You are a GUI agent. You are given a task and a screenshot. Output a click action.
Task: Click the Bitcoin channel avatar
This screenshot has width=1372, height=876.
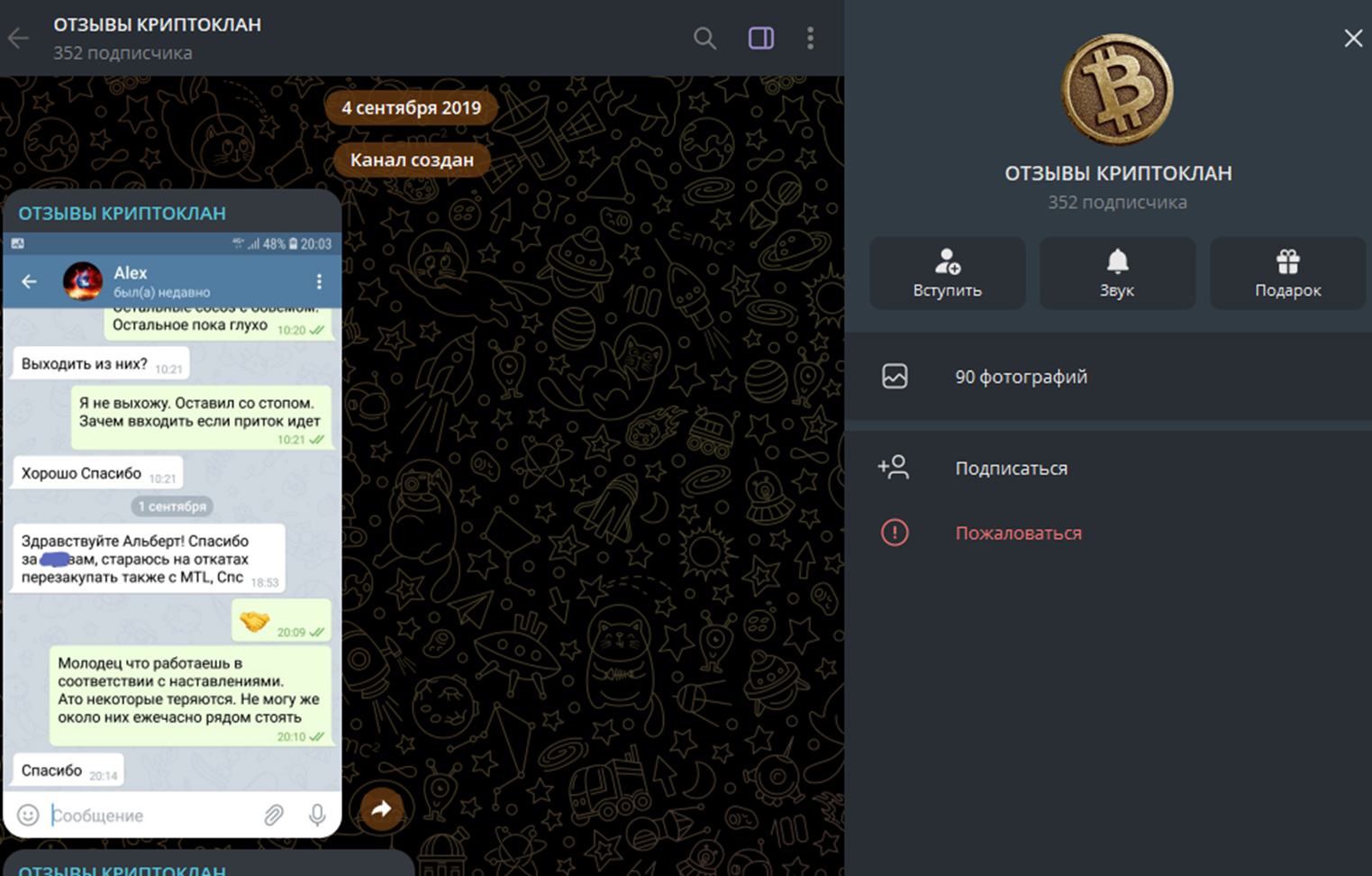point(1117,90)
